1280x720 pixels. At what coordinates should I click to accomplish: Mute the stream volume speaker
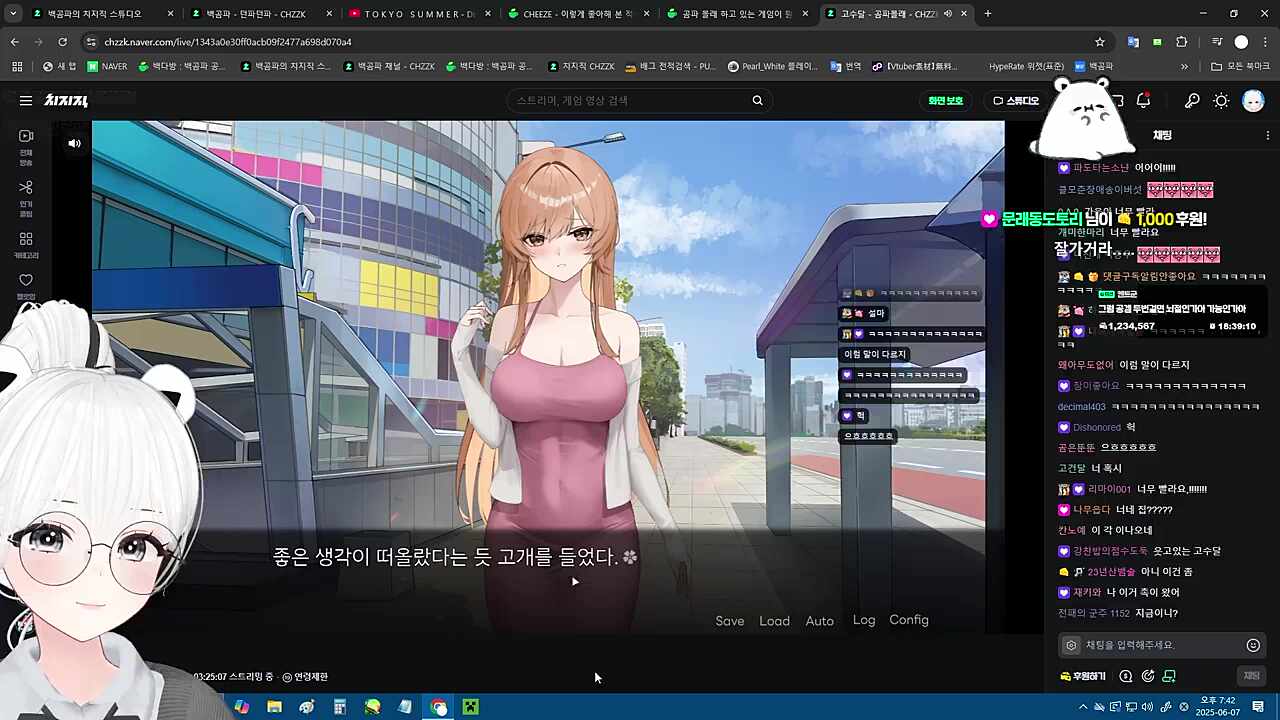(74, 143)
